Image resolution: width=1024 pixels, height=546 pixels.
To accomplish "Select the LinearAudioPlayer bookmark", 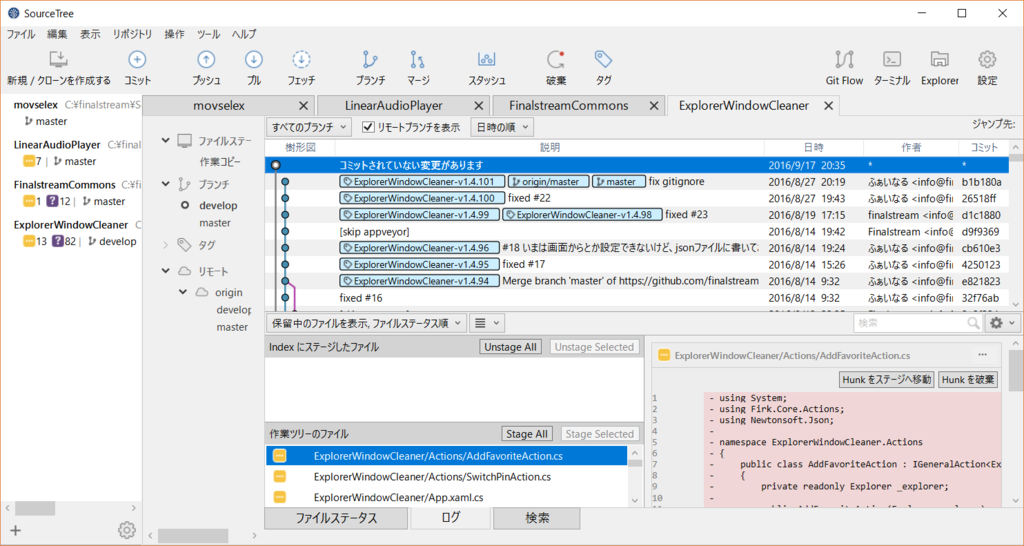I will pyautogui.click(x=57, y=144).
